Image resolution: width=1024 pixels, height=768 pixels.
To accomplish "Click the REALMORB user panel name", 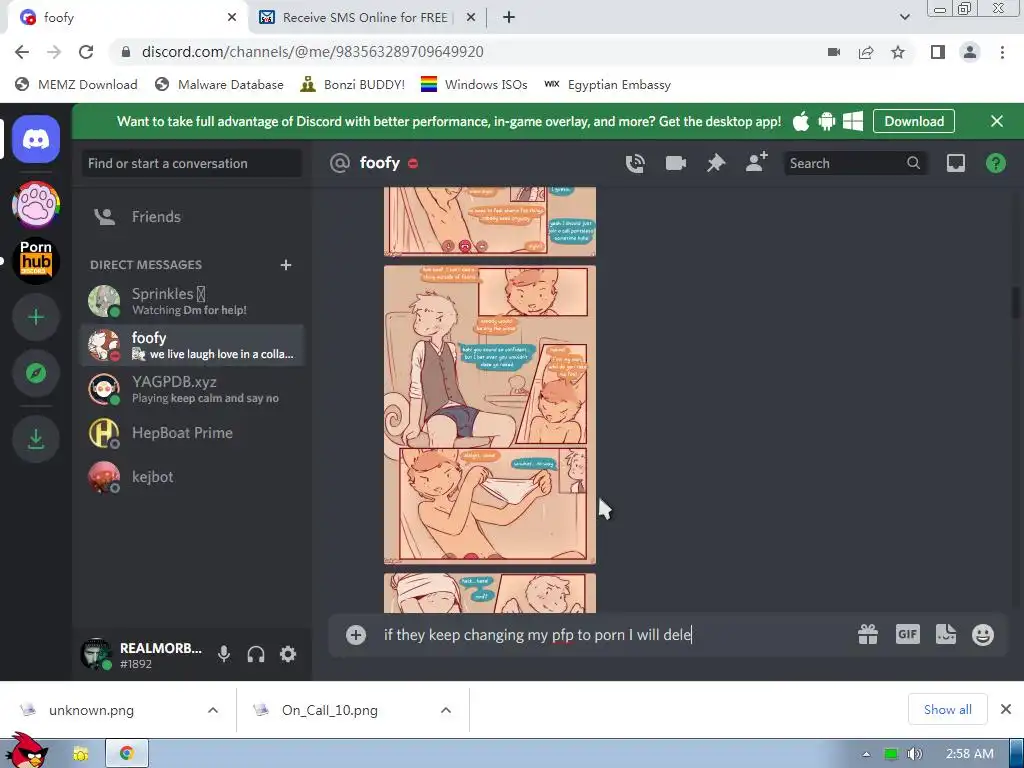I will [x=161, y=648].
